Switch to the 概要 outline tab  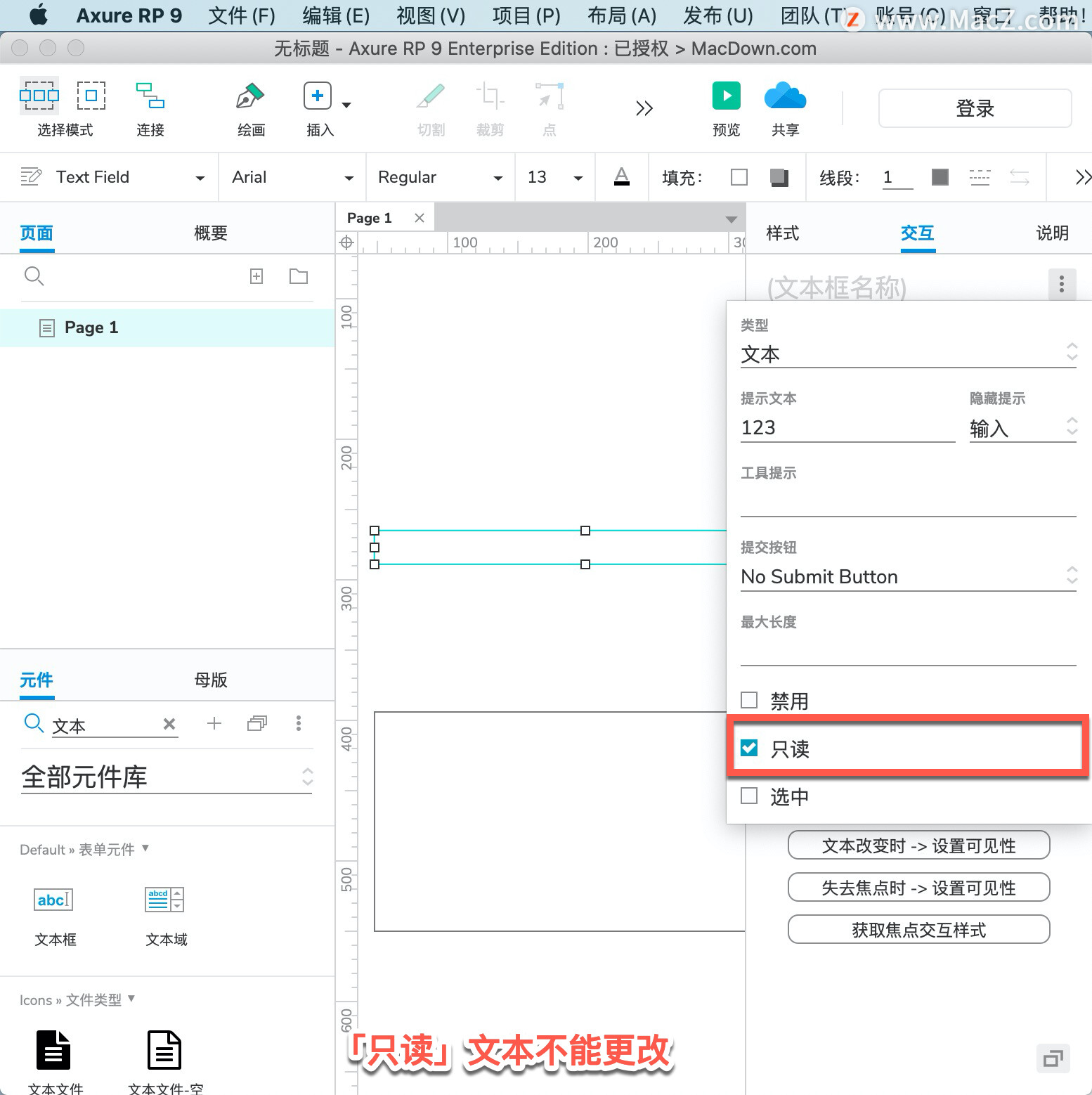point(211,233)
